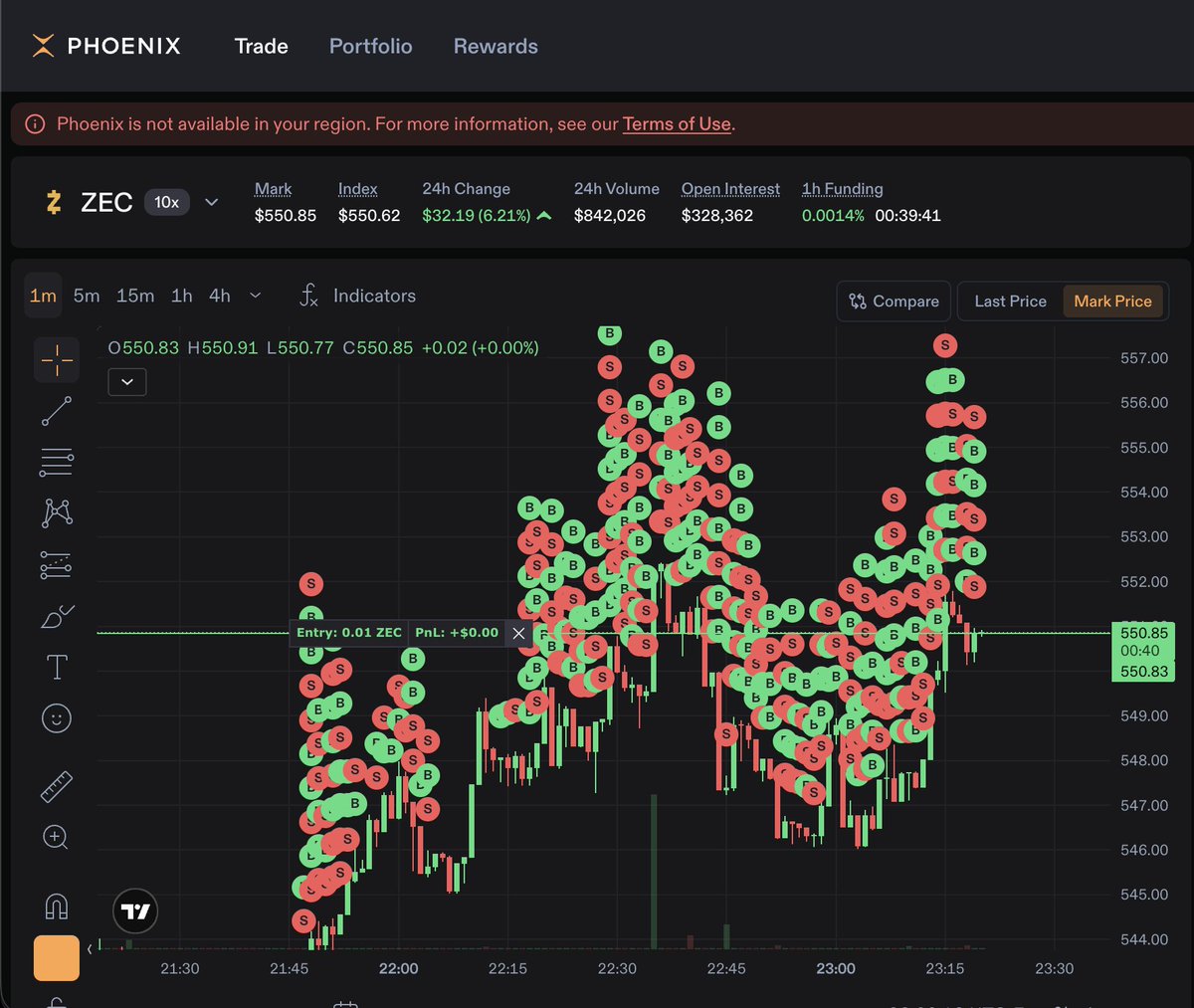Open the Trade tab

click(x=262, y=46)
